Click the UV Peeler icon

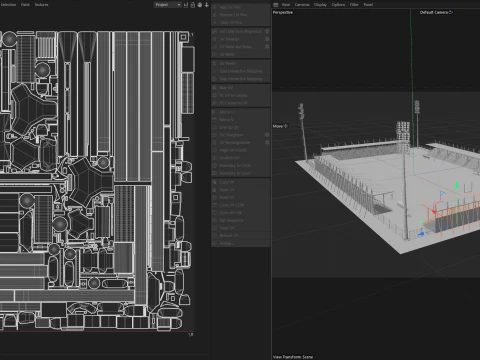pos(215,63)
